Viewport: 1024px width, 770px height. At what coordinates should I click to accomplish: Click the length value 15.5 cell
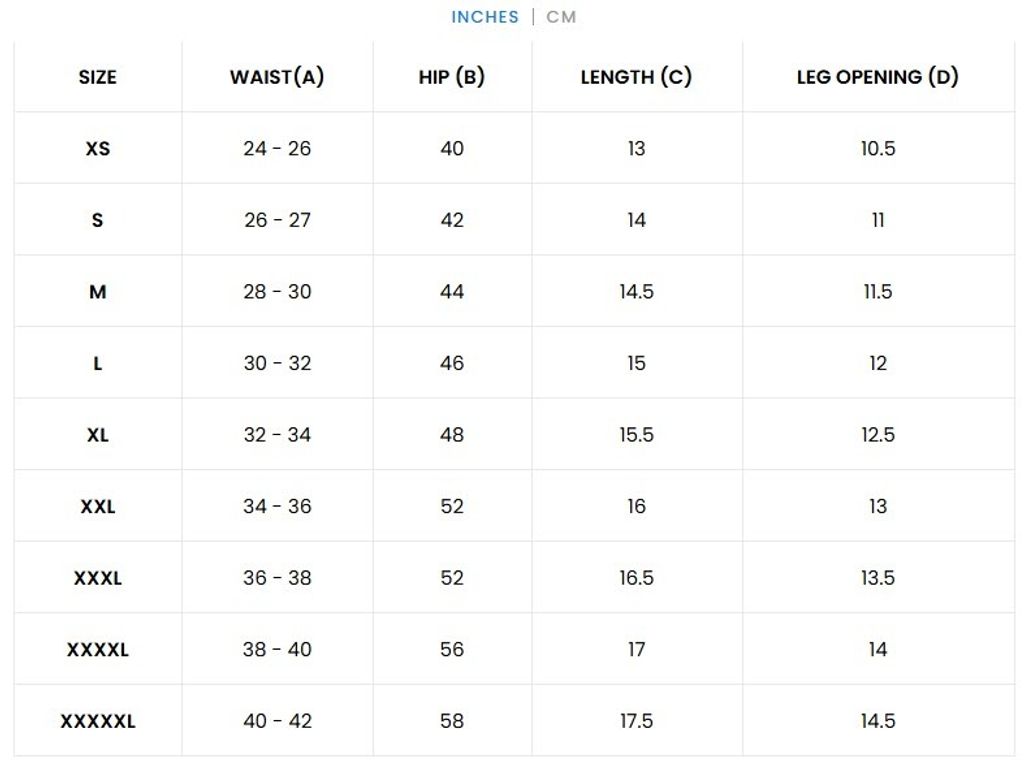tap(636, 435)
